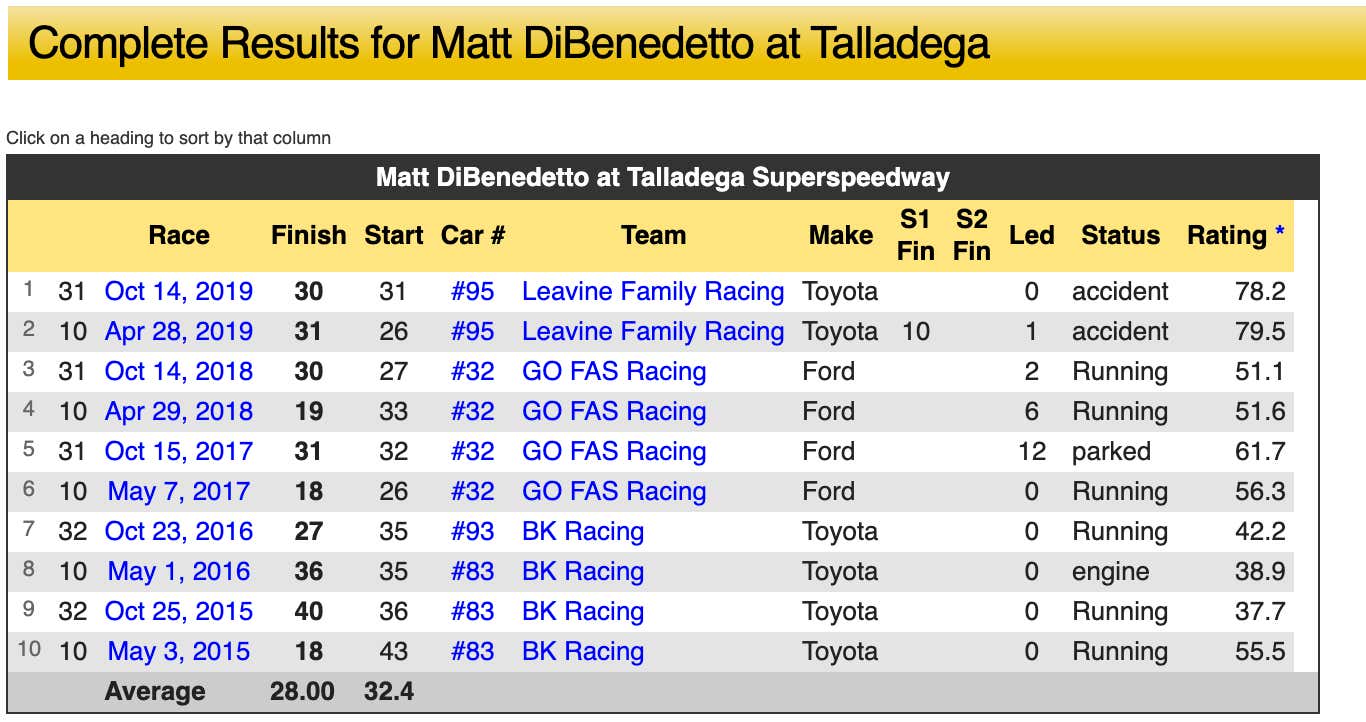This screenshot has width=1366, height=722.
Task: Sort by Led column heading
Action: click(x=1031, y=235)
